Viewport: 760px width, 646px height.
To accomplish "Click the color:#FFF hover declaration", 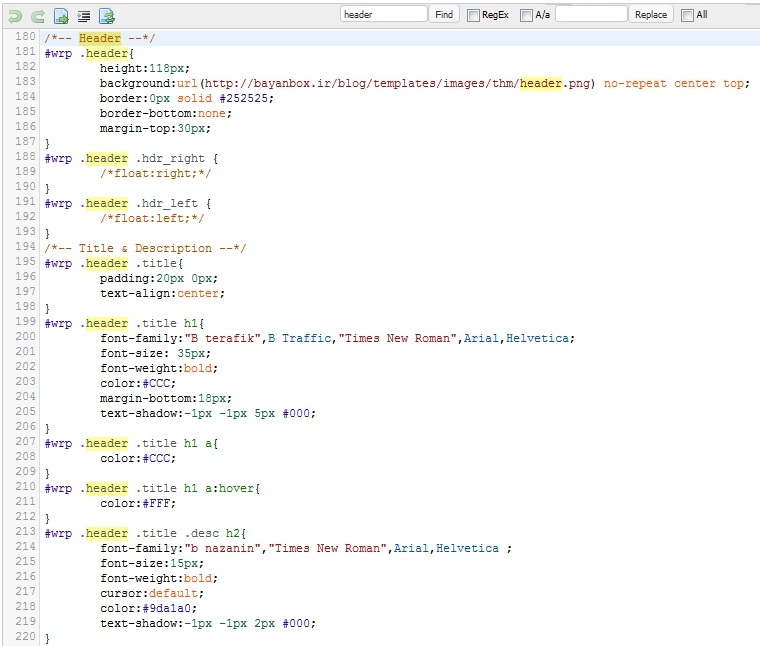I will pos(138,503).
